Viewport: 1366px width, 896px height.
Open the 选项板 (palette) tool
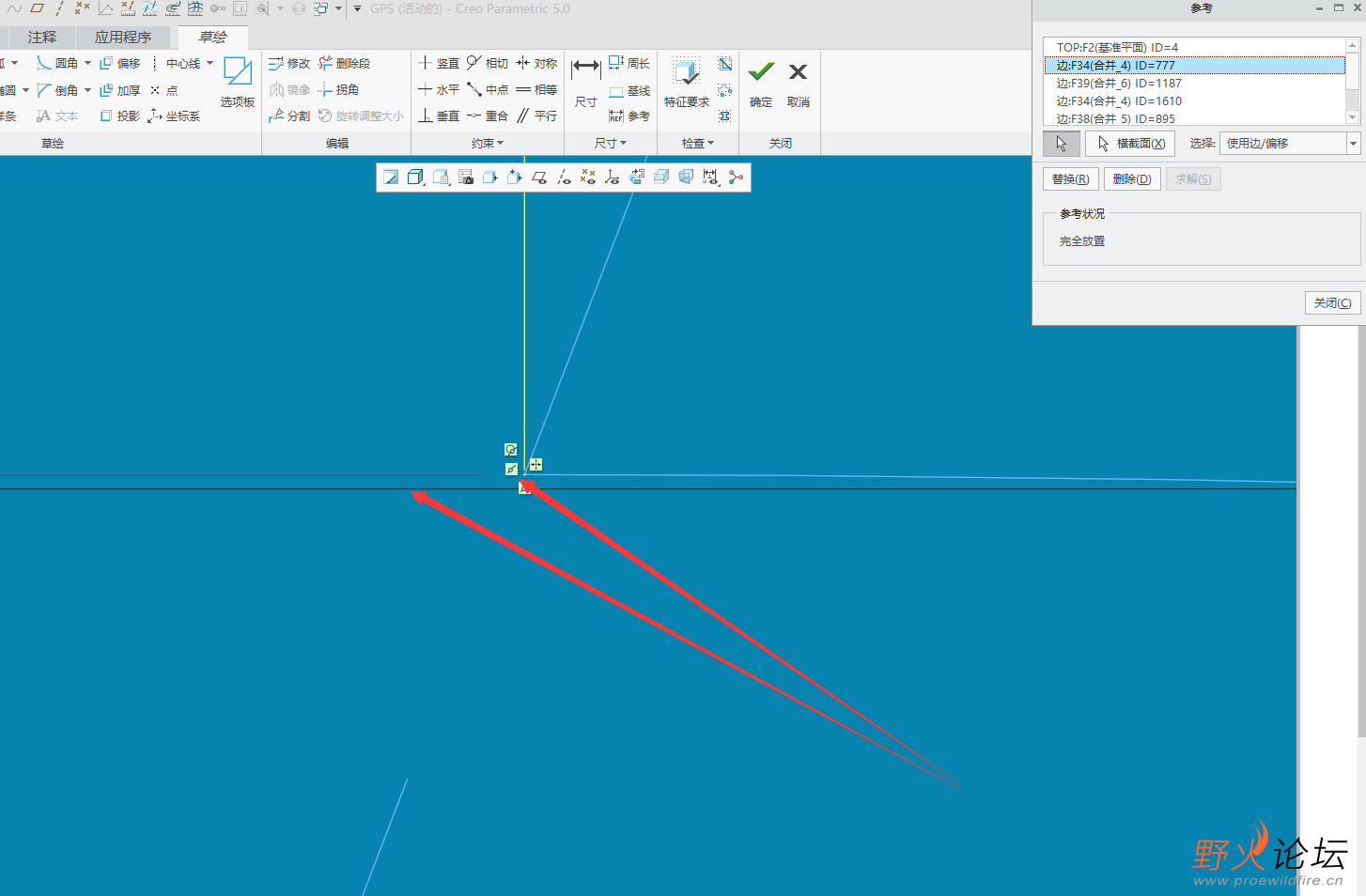tap(238, 83)
